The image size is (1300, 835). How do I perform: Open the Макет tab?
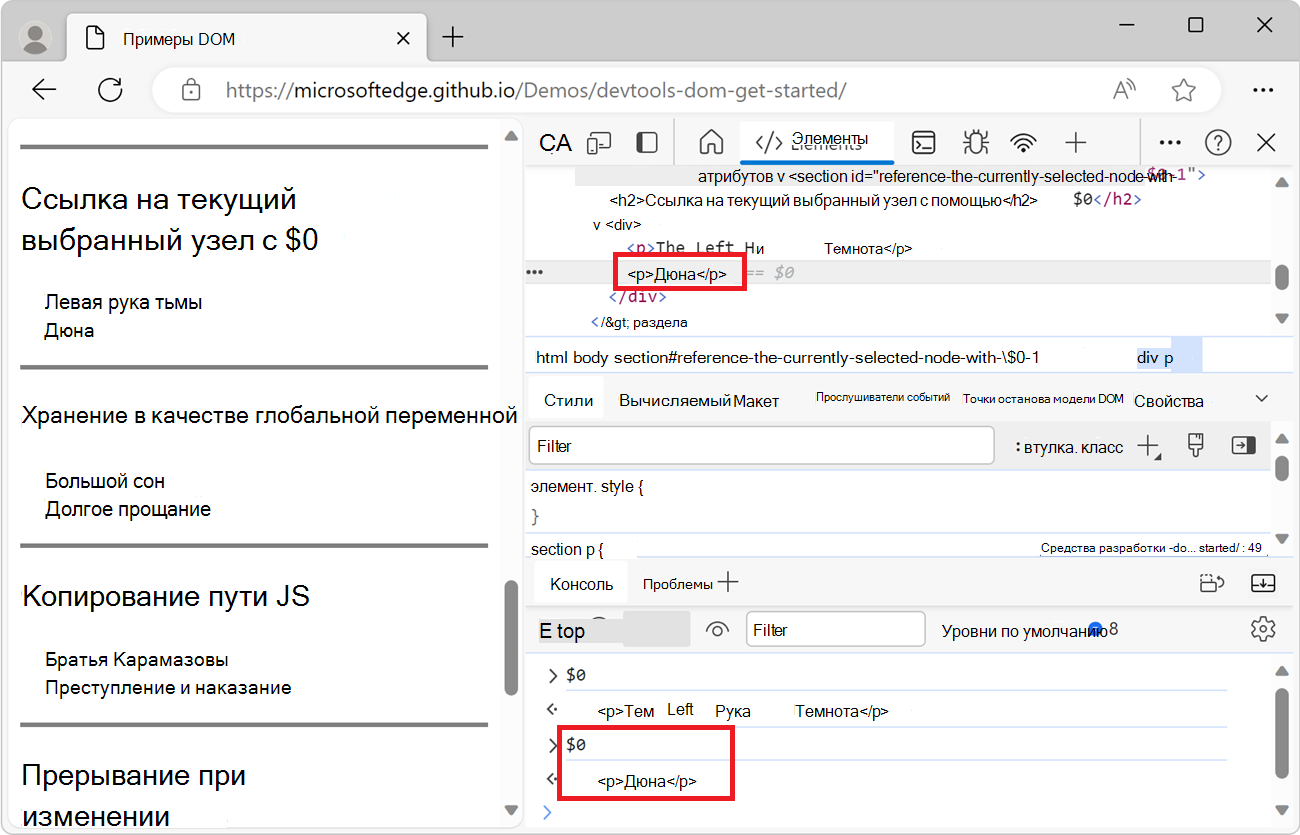[x=756, y=400]
